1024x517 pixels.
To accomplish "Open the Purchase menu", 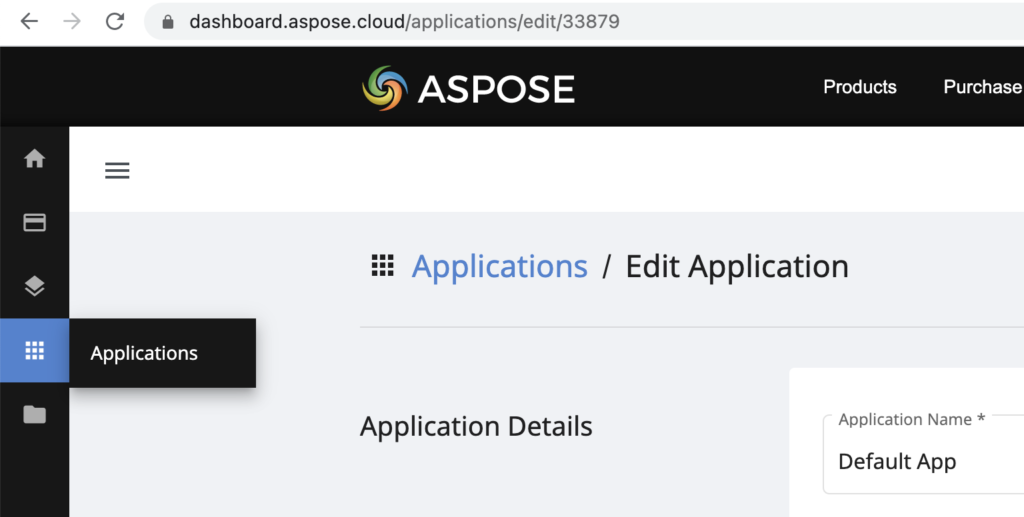I will [x=981, y=87].
